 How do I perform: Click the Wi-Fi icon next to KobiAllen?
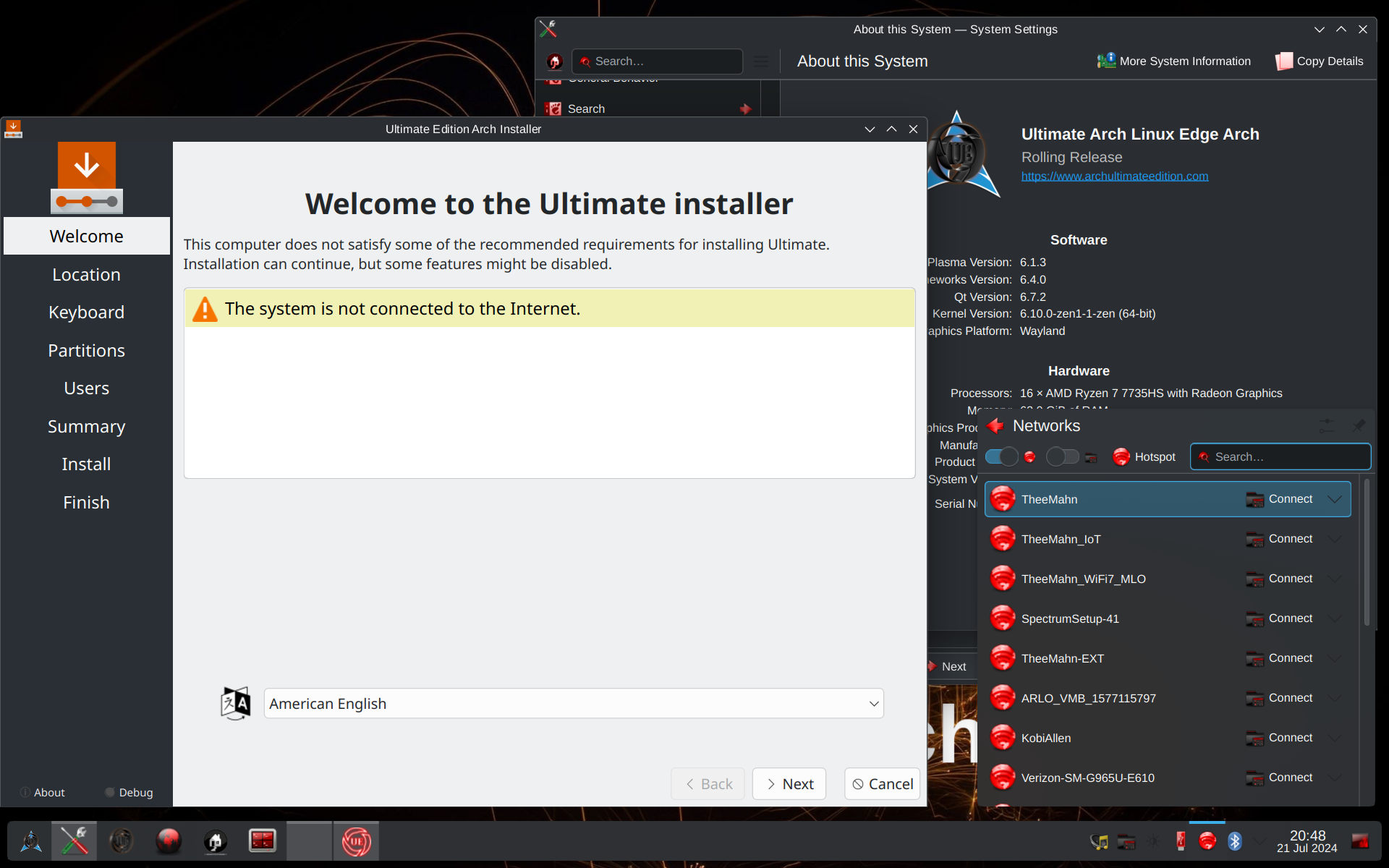pyautogui.click(x=1003, y=738)
